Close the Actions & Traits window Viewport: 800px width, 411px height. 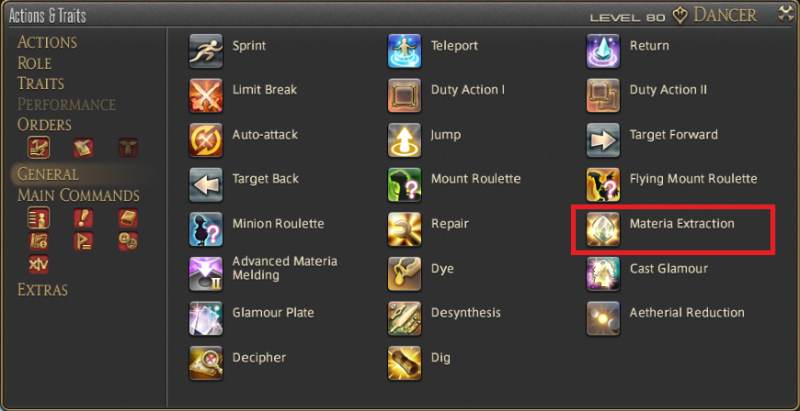coord(786,14)
